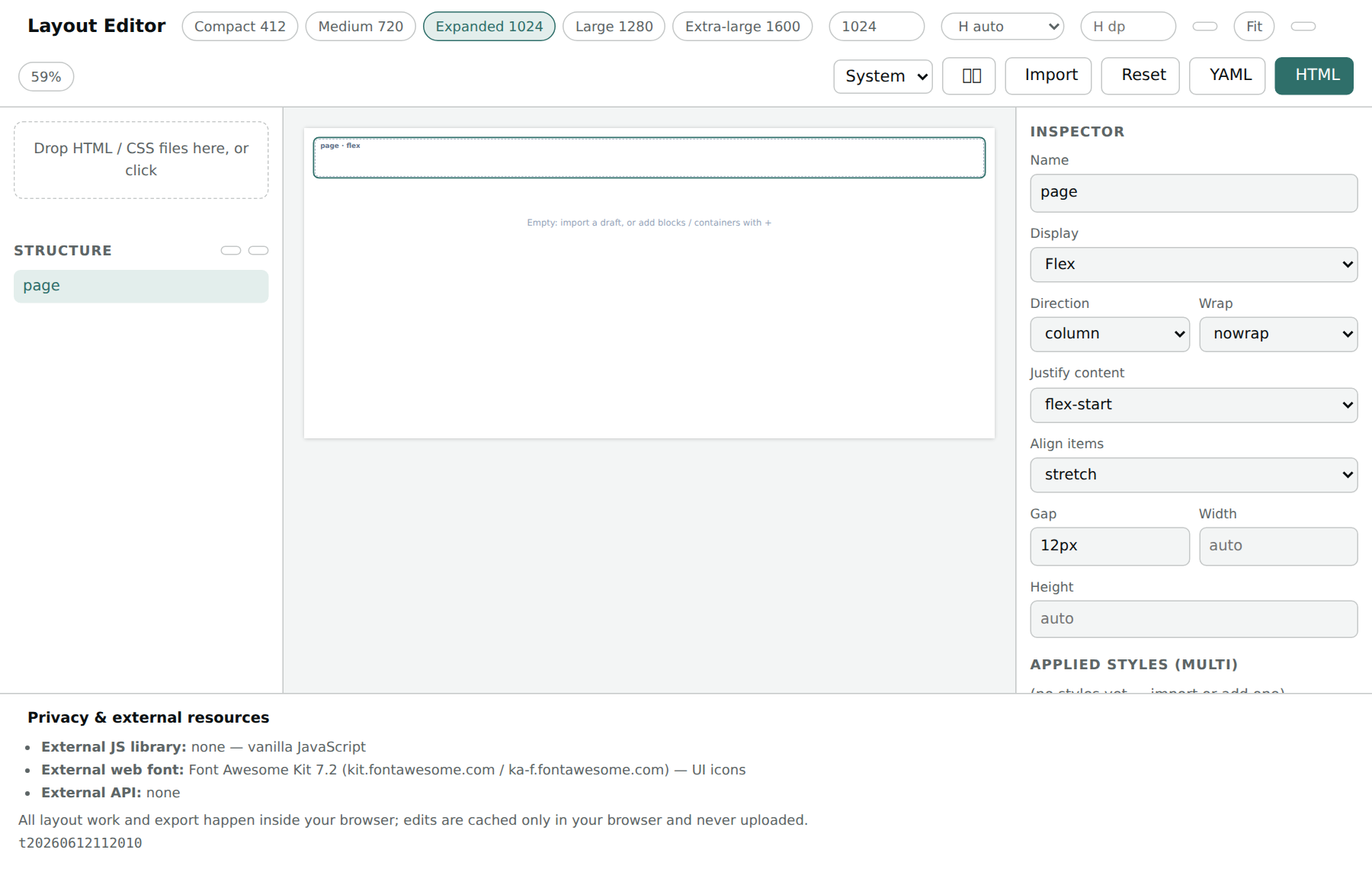Click the H dp input field
Screen dimensions: 1372x869
point(1128,27)
